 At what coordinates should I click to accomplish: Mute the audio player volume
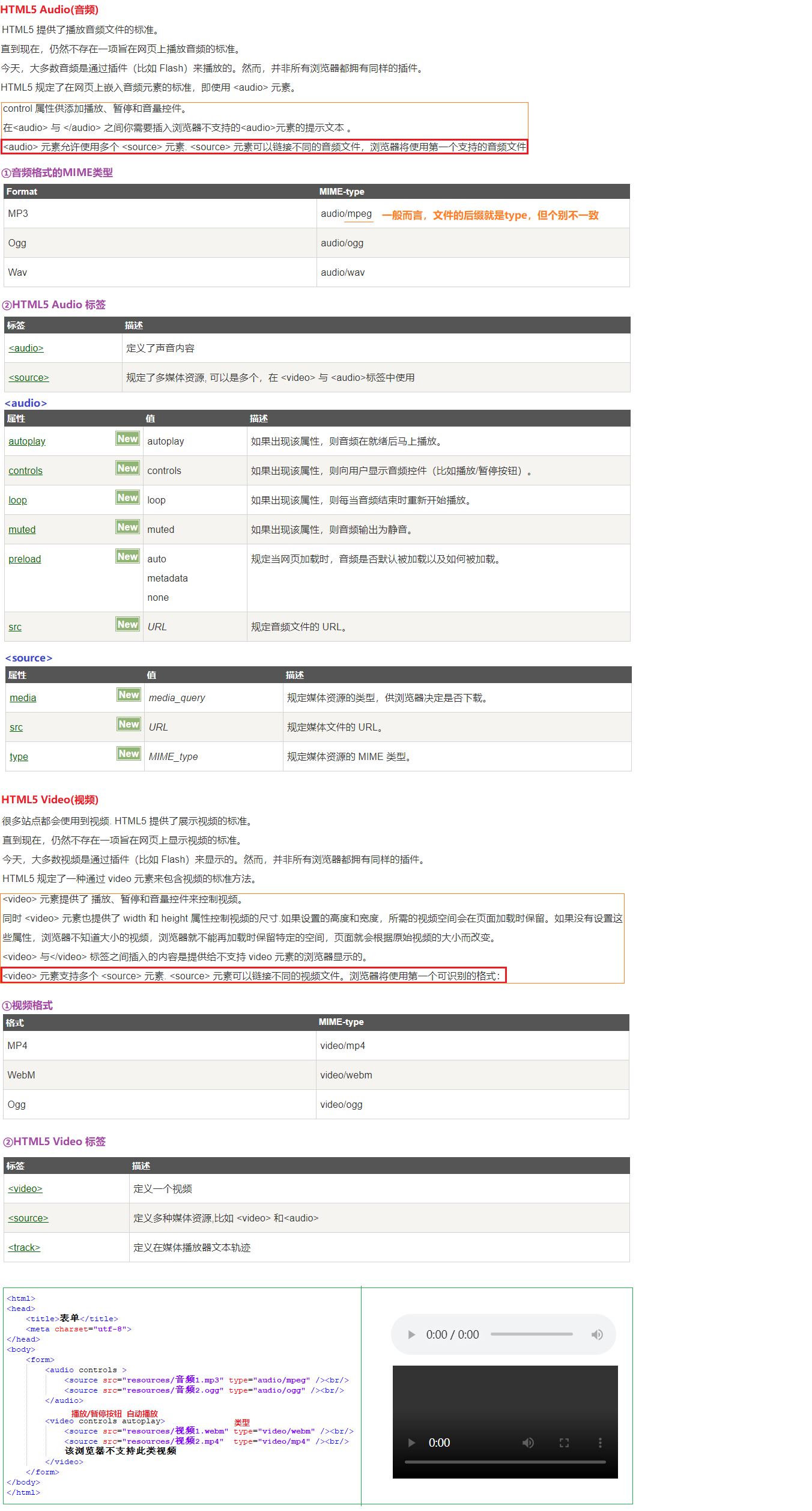pyautogui.click(x=597, y=1334)
